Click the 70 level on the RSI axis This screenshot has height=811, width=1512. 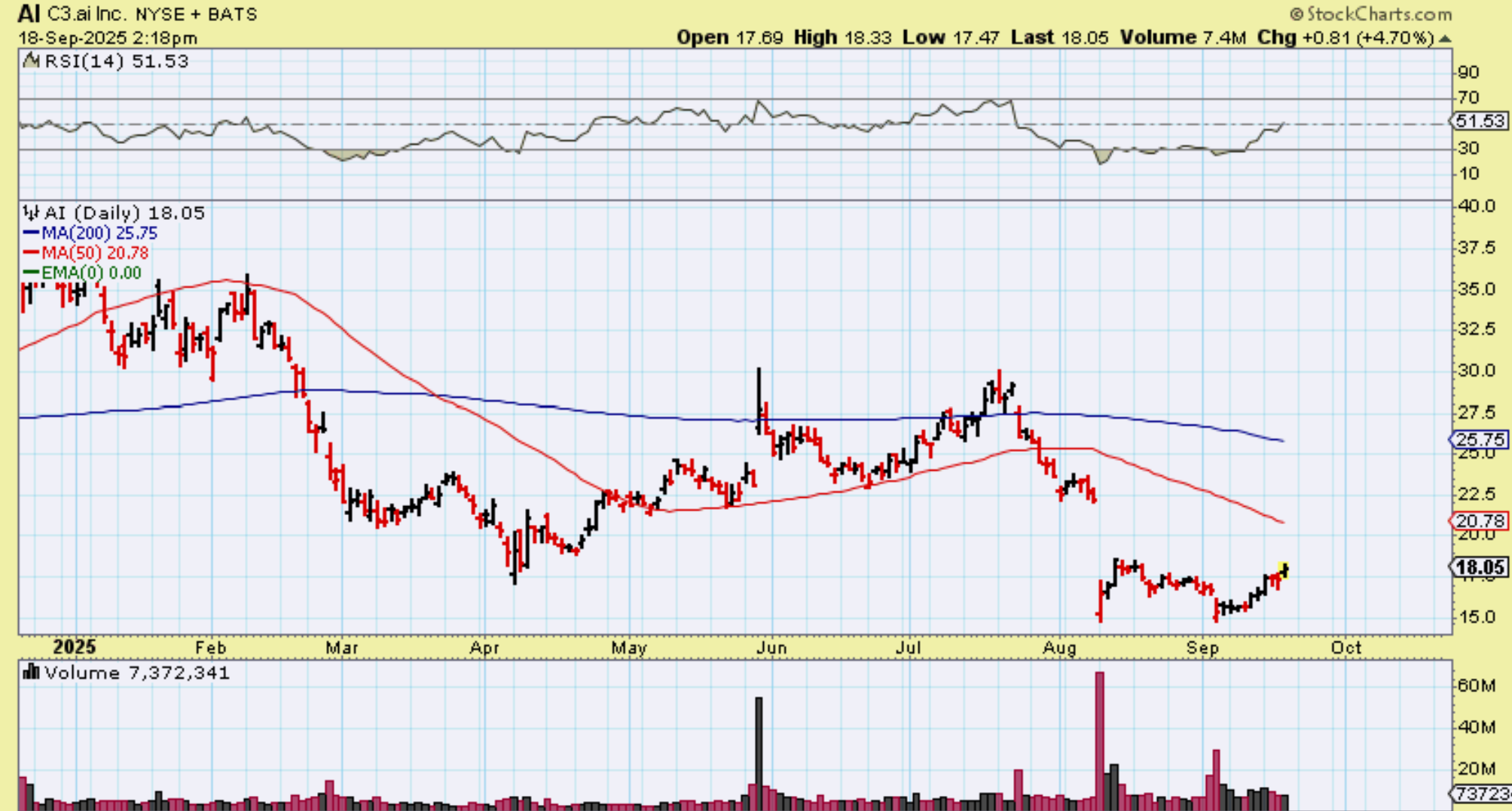pyautogui.click(x=1468, y=98)
